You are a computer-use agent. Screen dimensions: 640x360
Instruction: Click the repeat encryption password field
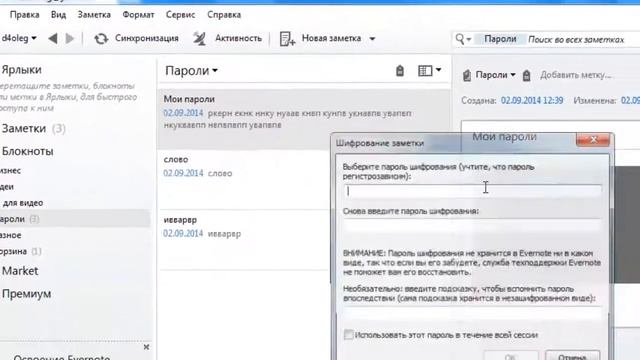[472, 226]
